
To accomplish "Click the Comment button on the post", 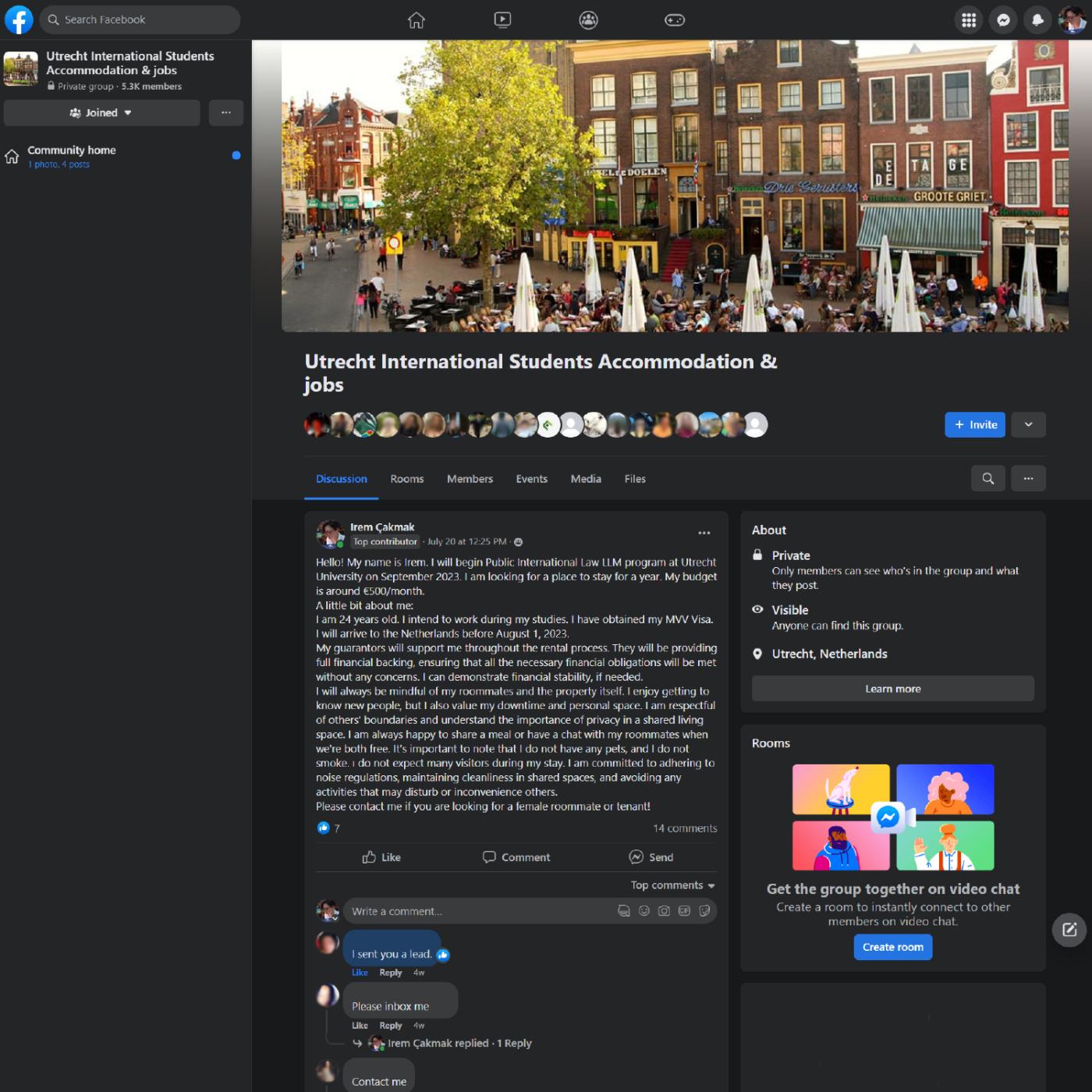I will coord(516,857).
